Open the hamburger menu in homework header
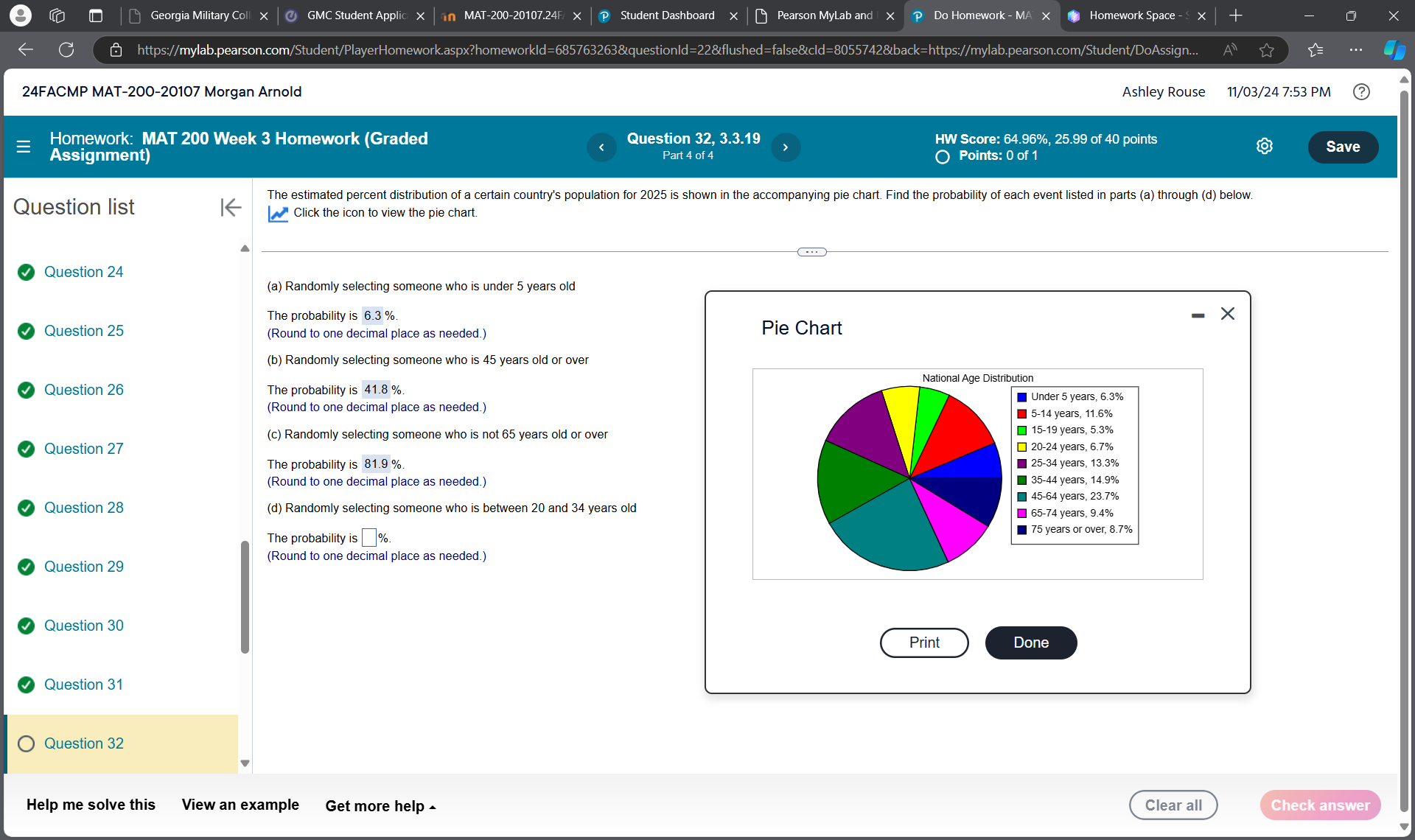Screen dimensions: 1415x840 [x=24, y=147]
